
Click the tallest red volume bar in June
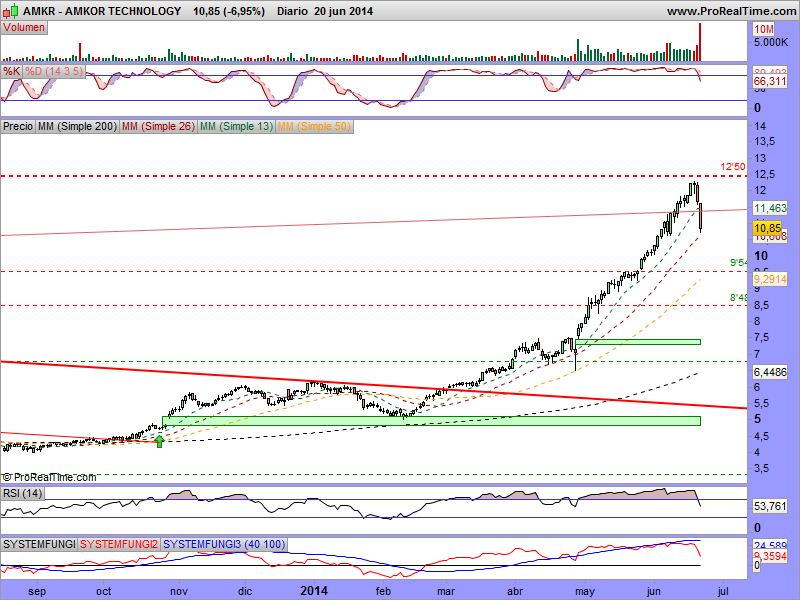[700, 42]
